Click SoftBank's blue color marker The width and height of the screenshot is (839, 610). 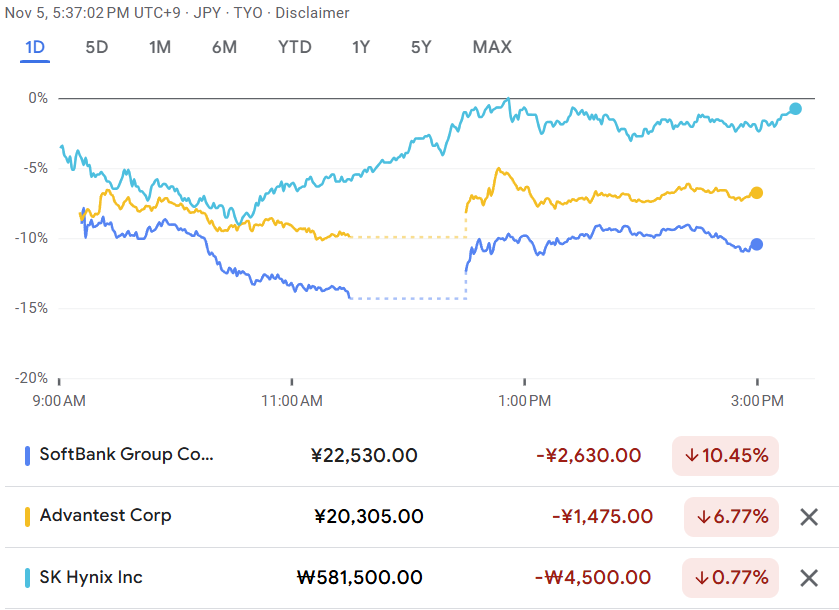[x=27, y=455]
